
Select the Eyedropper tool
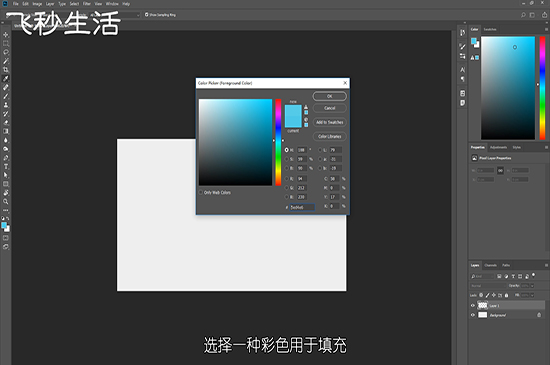tap(6, 79)
